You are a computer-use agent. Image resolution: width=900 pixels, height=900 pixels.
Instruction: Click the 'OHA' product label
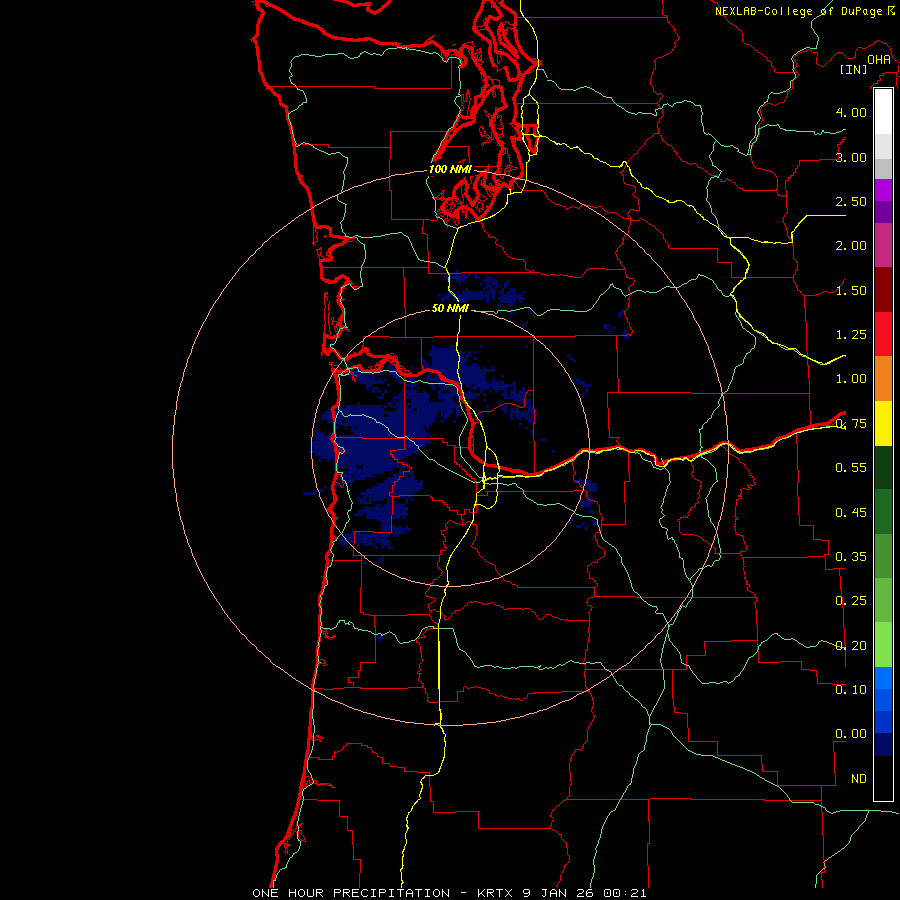879,59
